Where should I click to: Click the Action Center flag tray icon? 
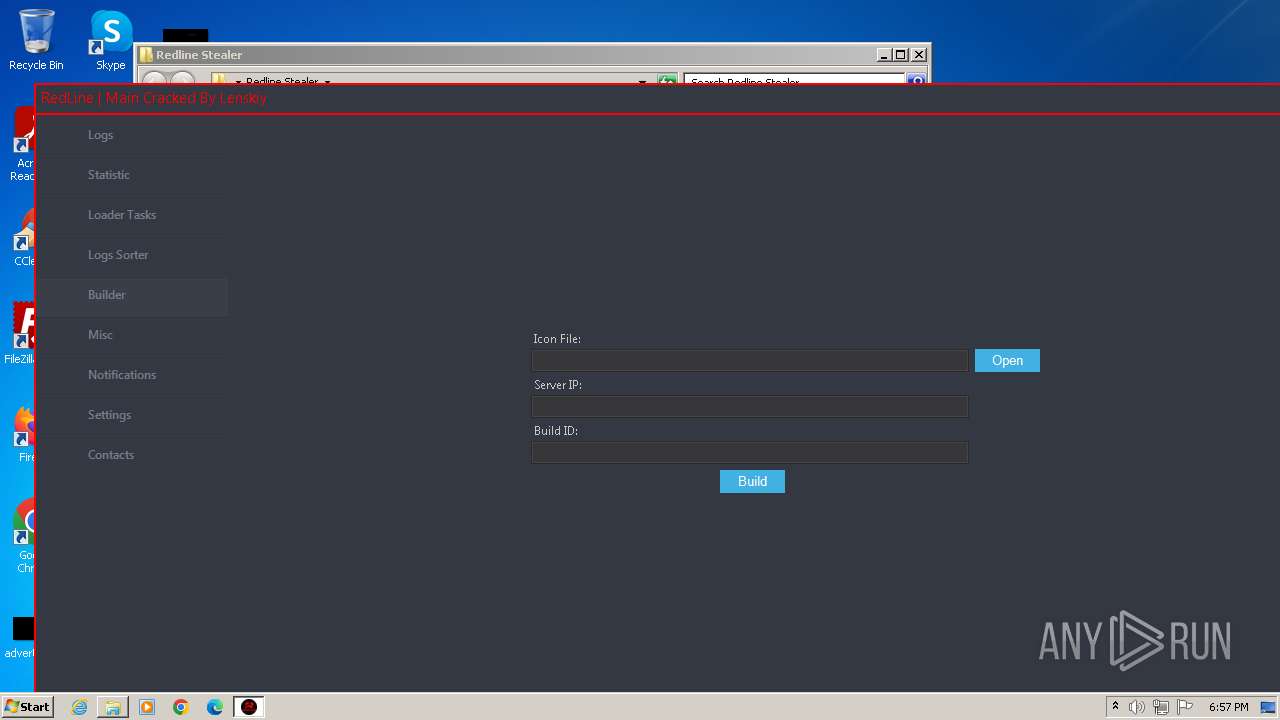click(x=1185, y=707)
